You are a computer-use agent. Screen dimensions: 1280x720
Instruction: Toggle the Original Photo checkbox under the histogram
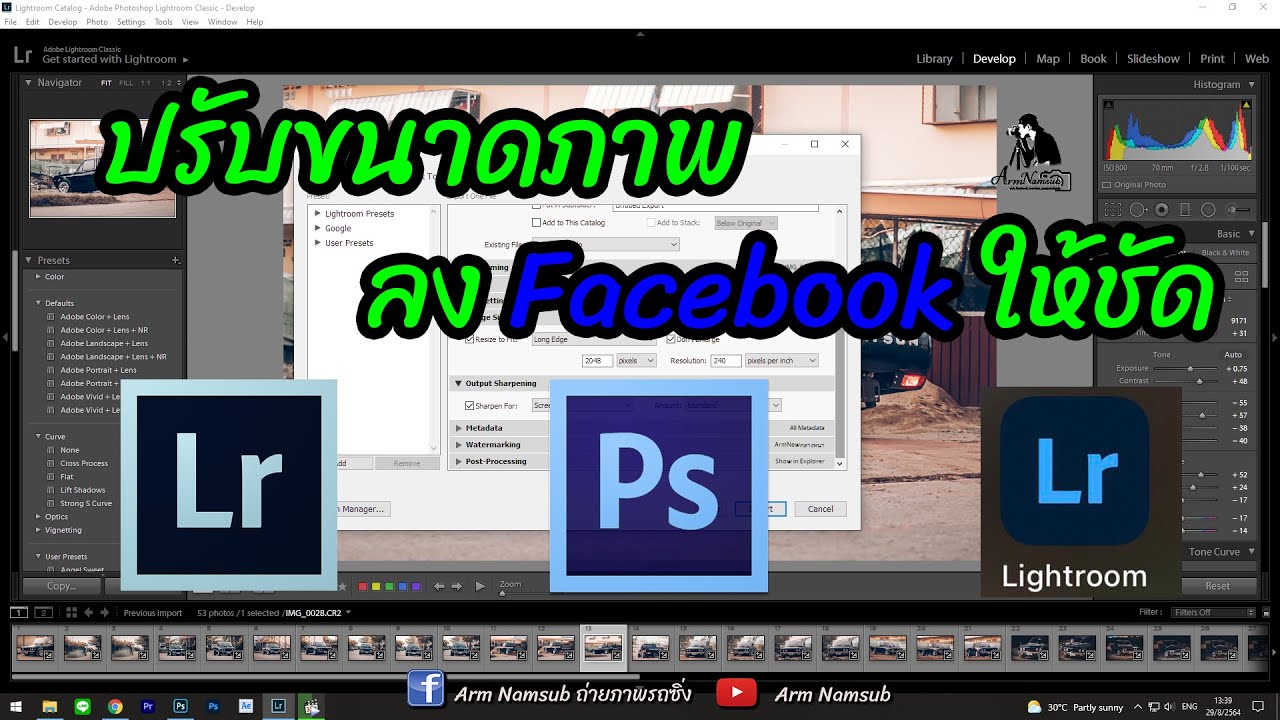pyautogui.click(x=1106, y=185)
